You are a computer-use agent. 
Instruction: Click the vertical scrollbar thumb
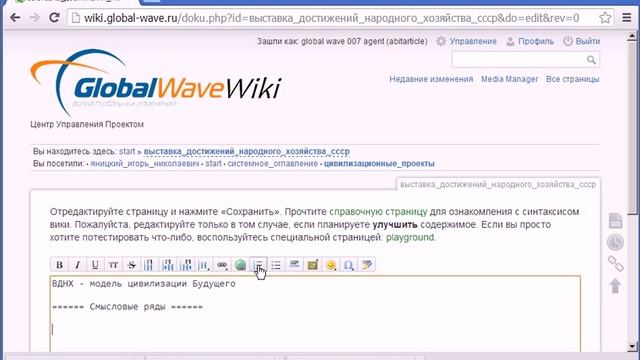(x=632, y=127)
